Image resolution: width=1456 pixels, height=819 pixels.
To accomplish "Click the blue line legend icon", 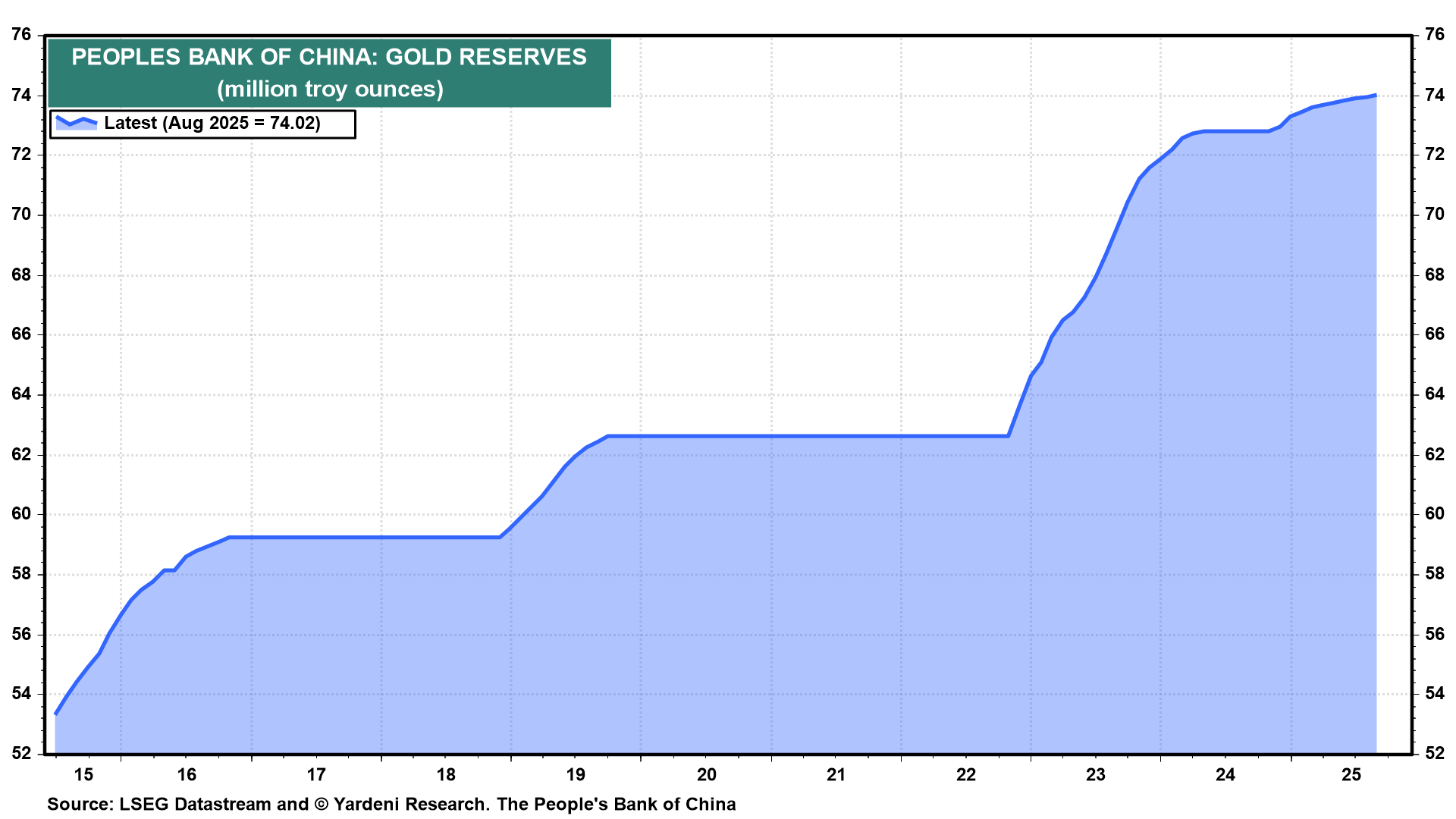I will pos(77,122).
